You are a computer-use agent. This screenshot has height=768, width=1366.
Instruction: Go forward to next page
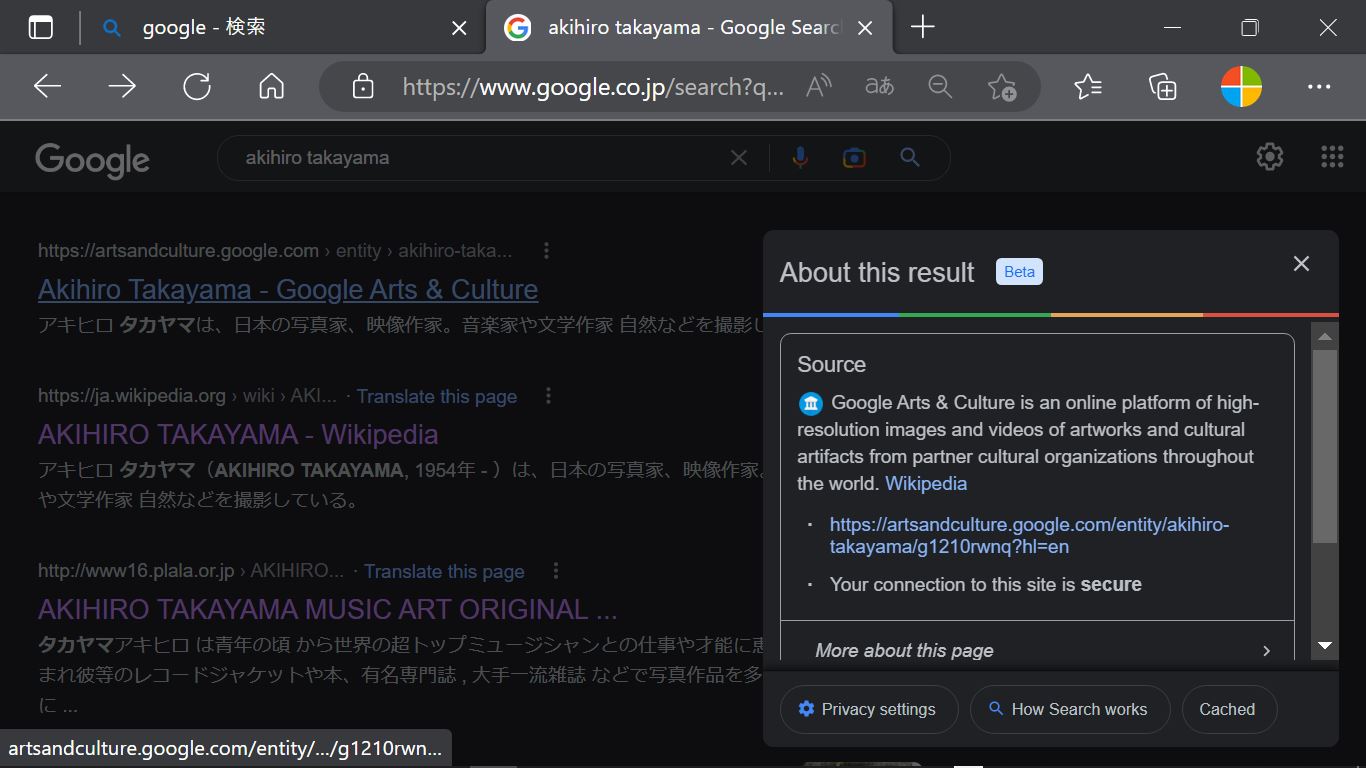122,87
